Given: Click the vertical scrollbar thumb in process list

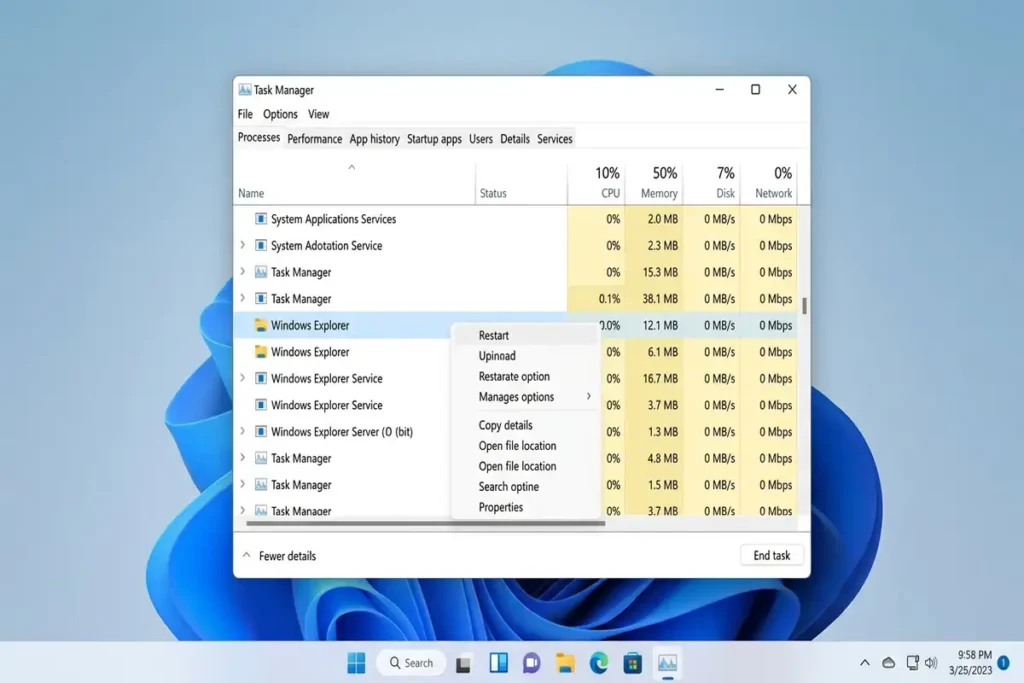Looking at the screenshot, I should 805,306.
